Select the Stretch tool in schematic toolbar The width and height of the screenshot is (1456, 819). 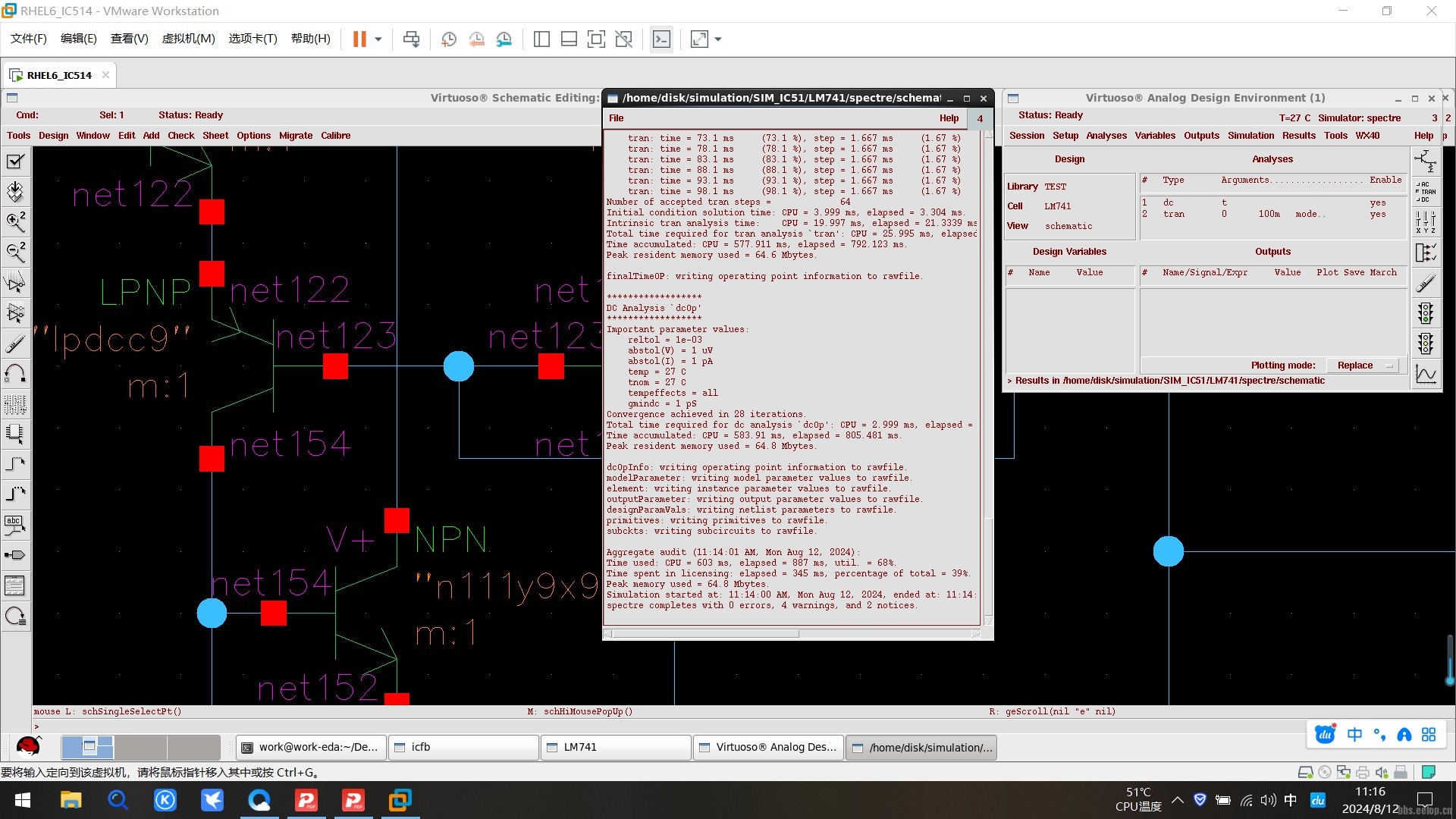15,283
